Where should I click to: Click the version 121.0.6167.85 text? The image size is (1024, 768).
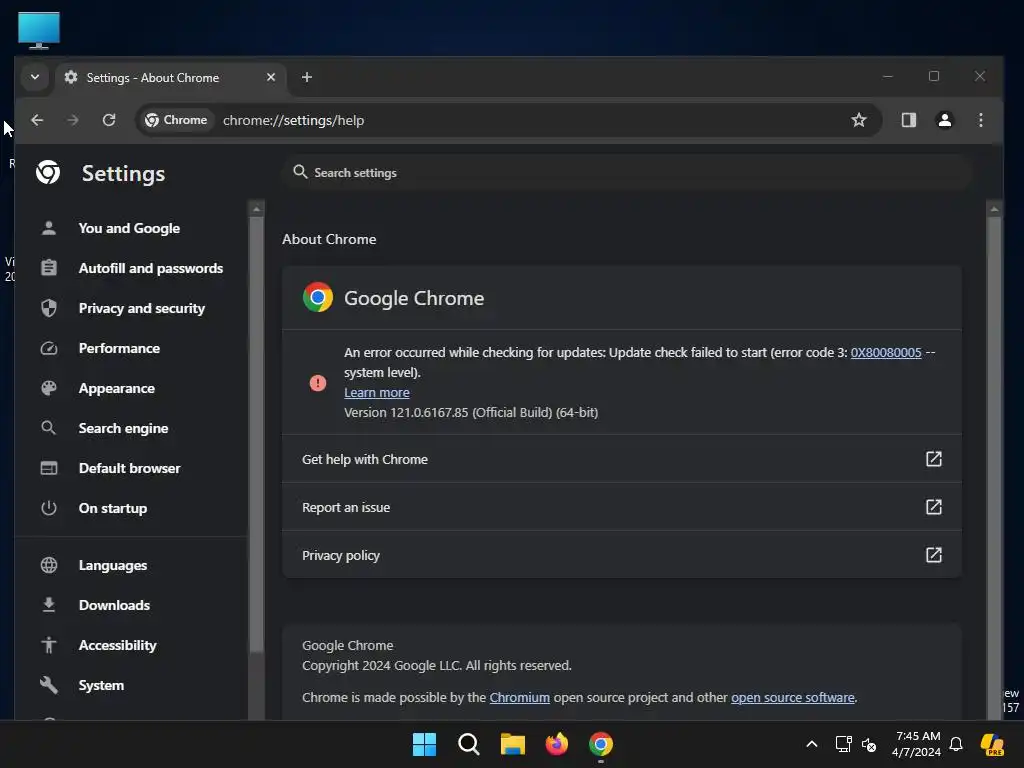471,413
